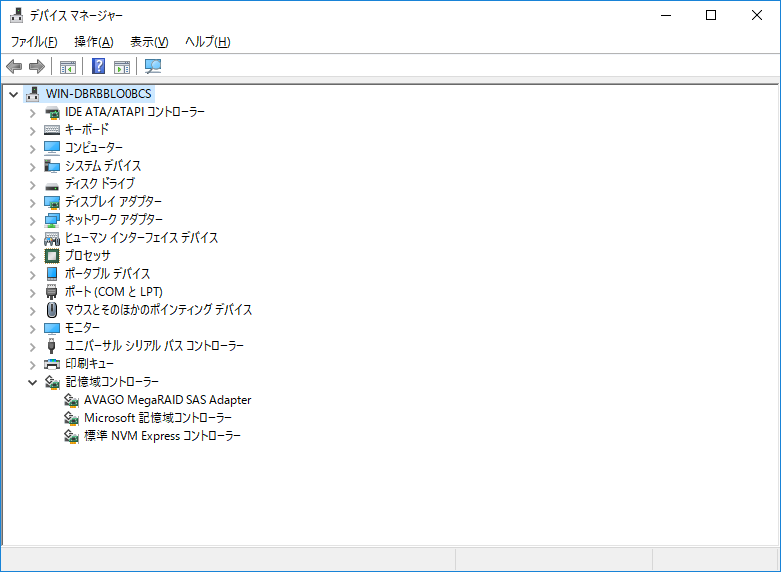Click the ディスク ドライブ drive icon
The height and width of the screenshot is (572, 781).
click(x=52, y=186)
